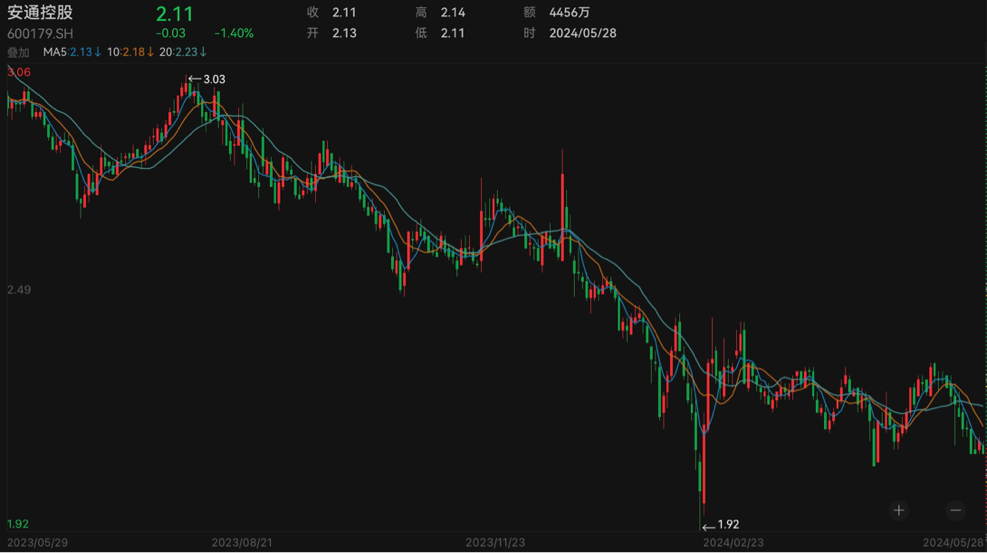This screenshot has width=987, height=553.
Task: Click the 低 low price value
Action: (453, 33)
